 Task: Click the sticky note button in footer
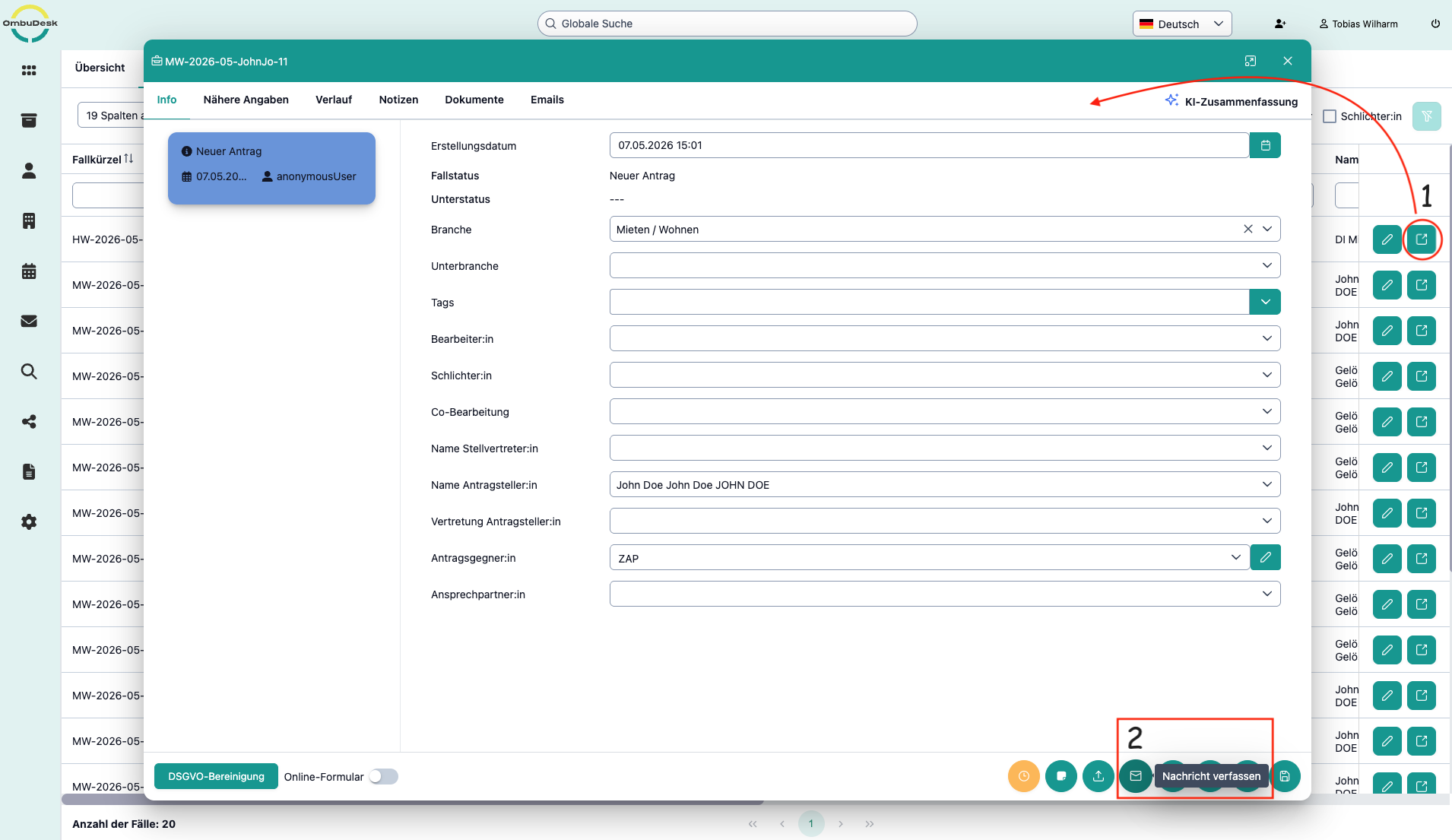[1060, 776]
